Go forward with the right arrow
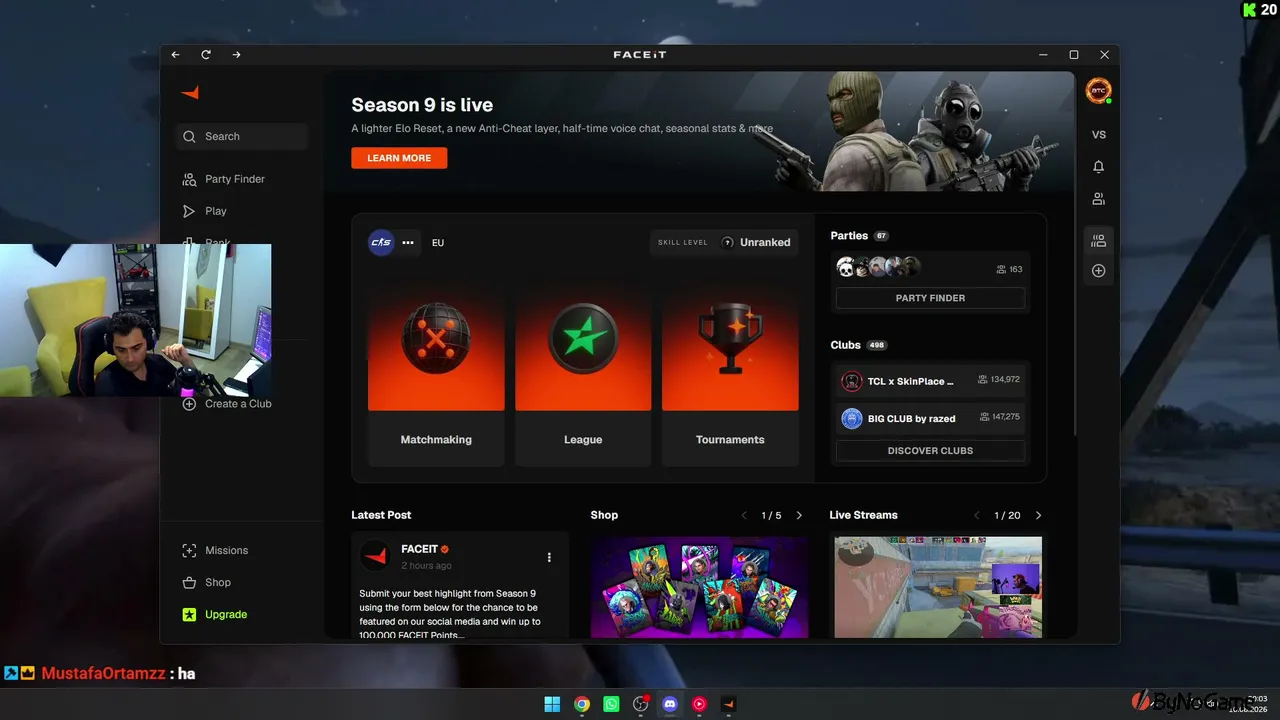 236,55
